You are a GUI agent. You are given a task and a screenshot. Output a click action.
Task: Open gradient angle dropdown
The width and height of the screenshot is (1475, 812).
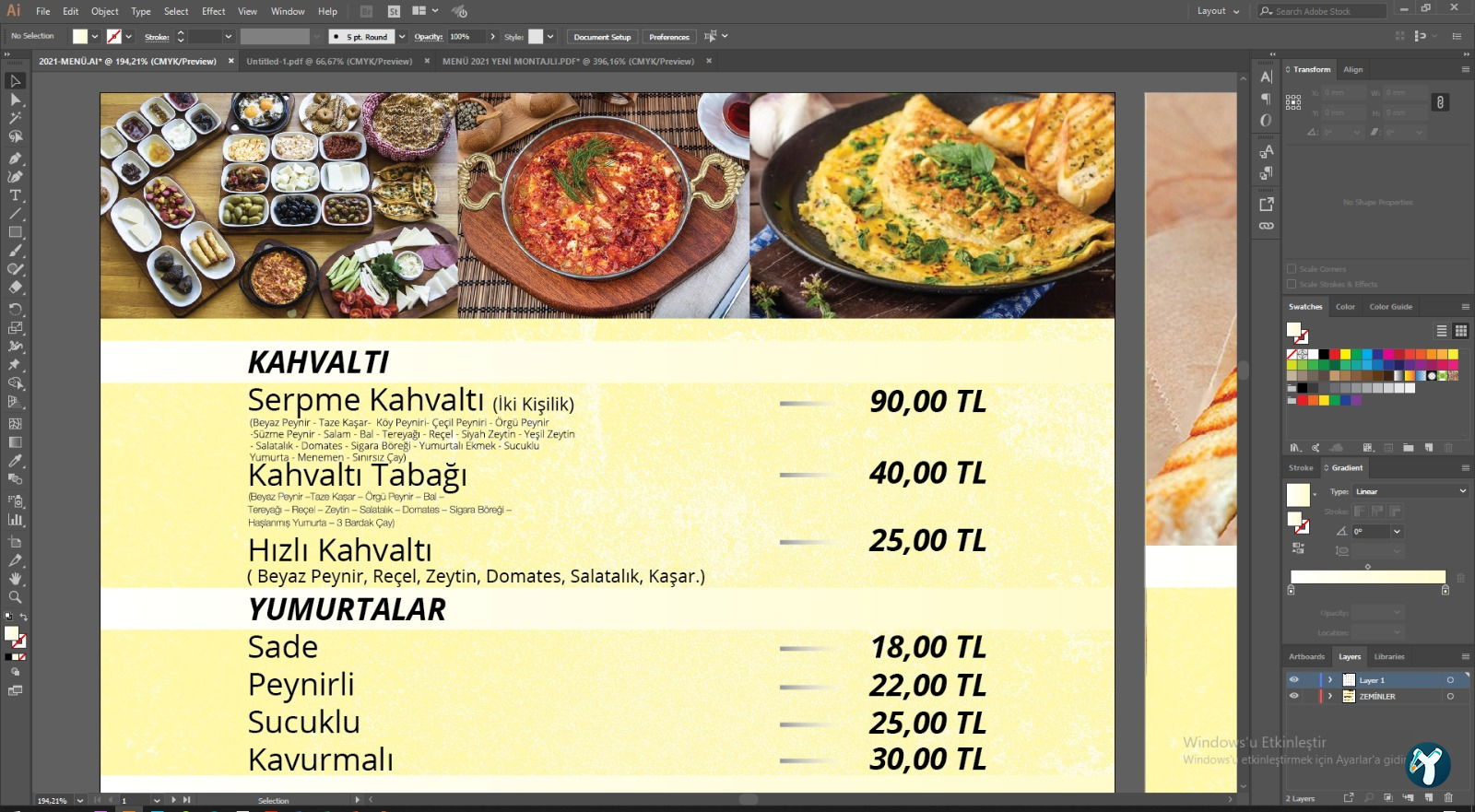click(1397, 531)
